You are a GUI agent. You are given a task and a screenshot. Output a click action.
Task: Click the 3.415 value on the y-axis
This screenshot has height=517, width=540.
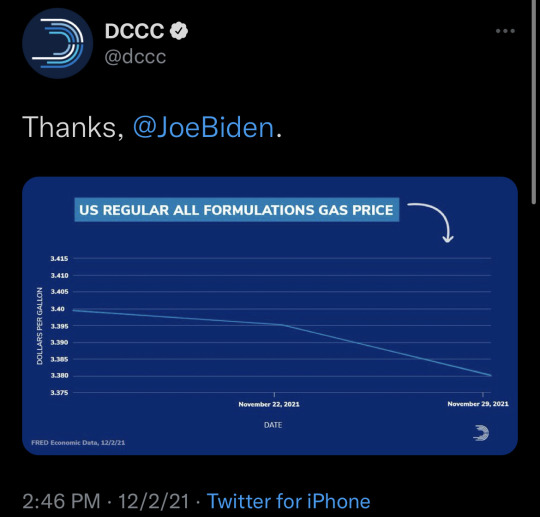(x=59, y=258)
